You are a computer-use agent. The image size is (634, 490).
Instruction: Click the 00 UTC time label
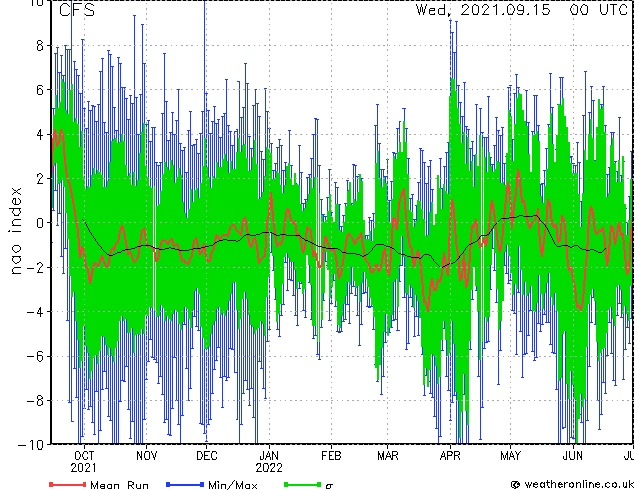599,10
